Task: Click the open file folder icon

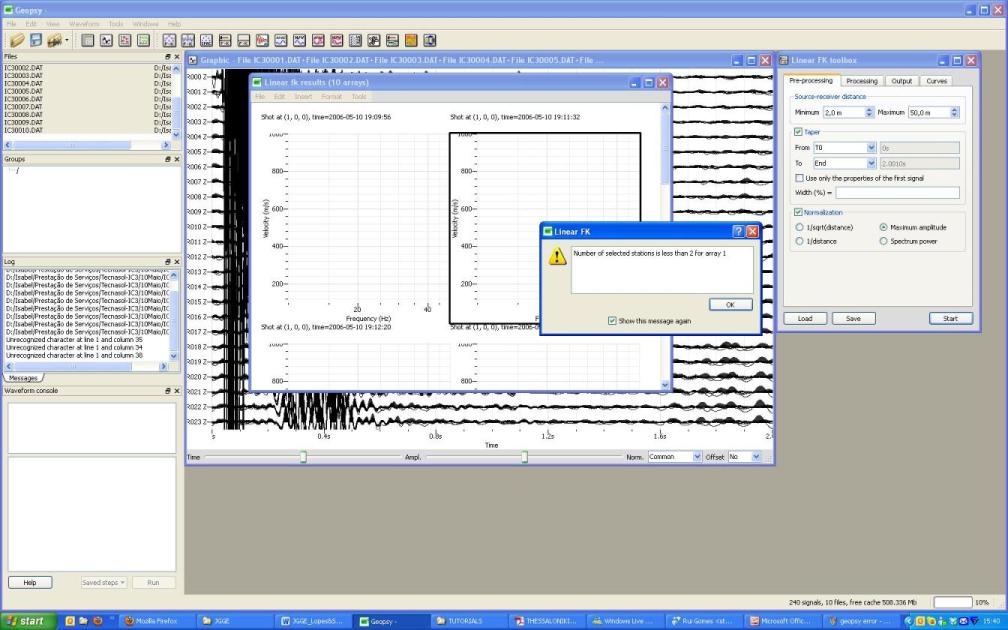Action: (x=17, y=41)
